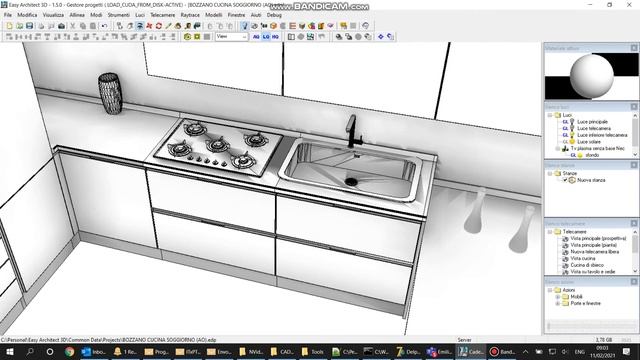Expand the Mobili folder
Screen dimensions: 640x360
pos(558,297)
